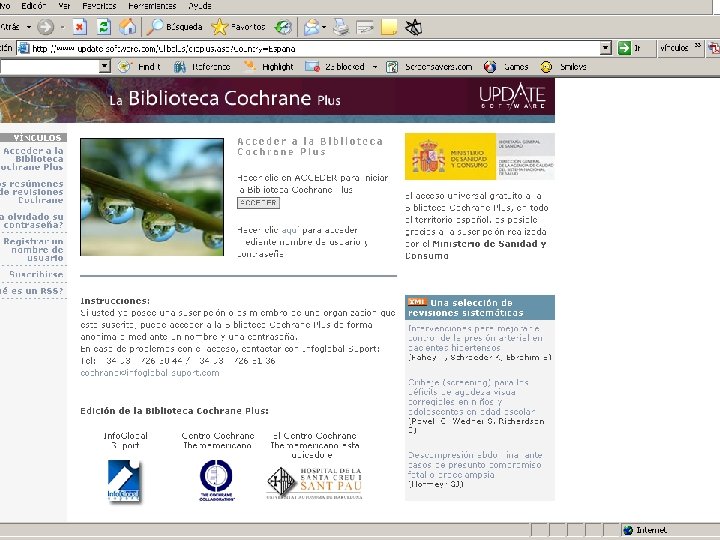Refresh the page with green arrows icon
This screenshot has width=720, height=540.
pos(104,27)
